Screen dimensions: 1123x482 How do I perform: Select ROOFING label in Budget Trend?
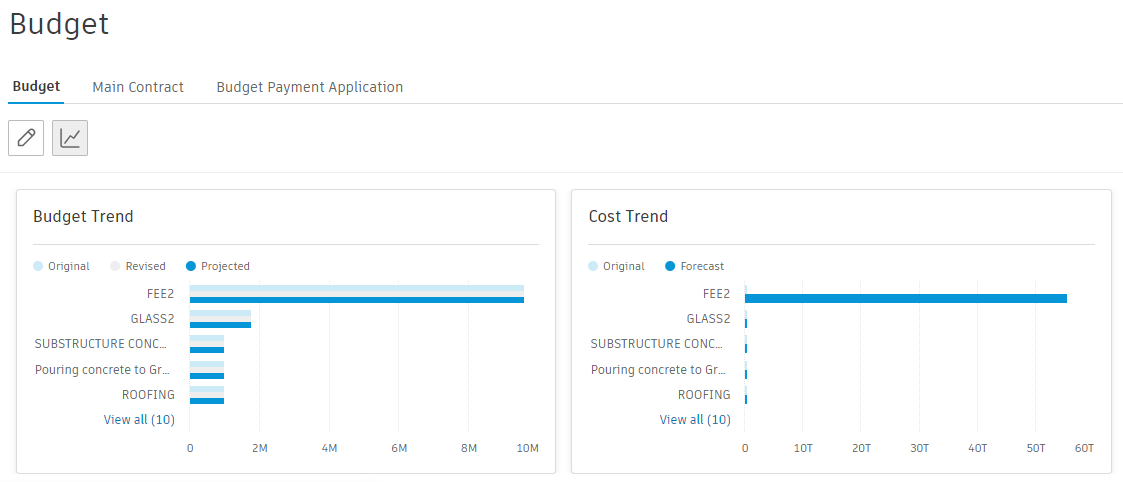tap(148, 395)
